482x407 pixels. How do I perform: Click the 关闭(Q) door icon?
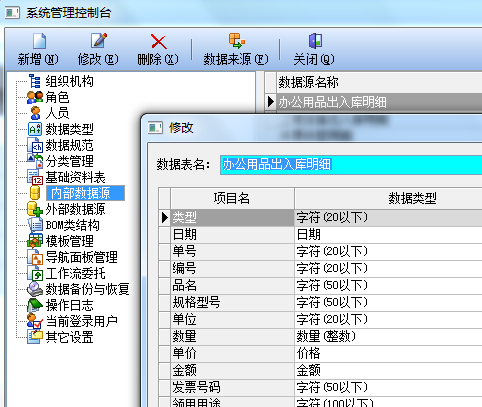315,41
